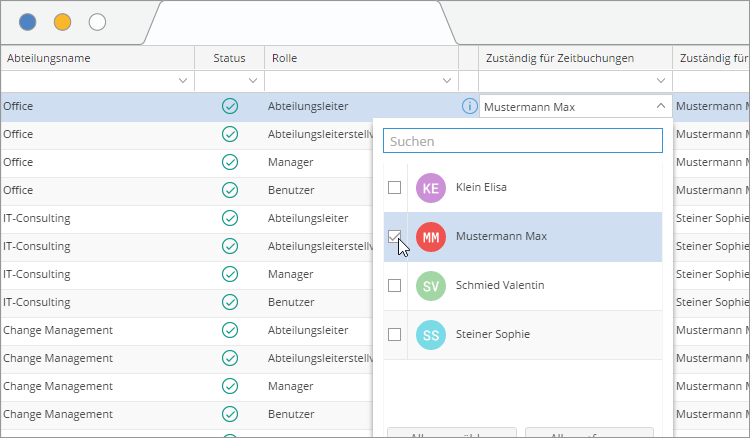Uncheck the Mustermann Max checkbox

point(395,237)
